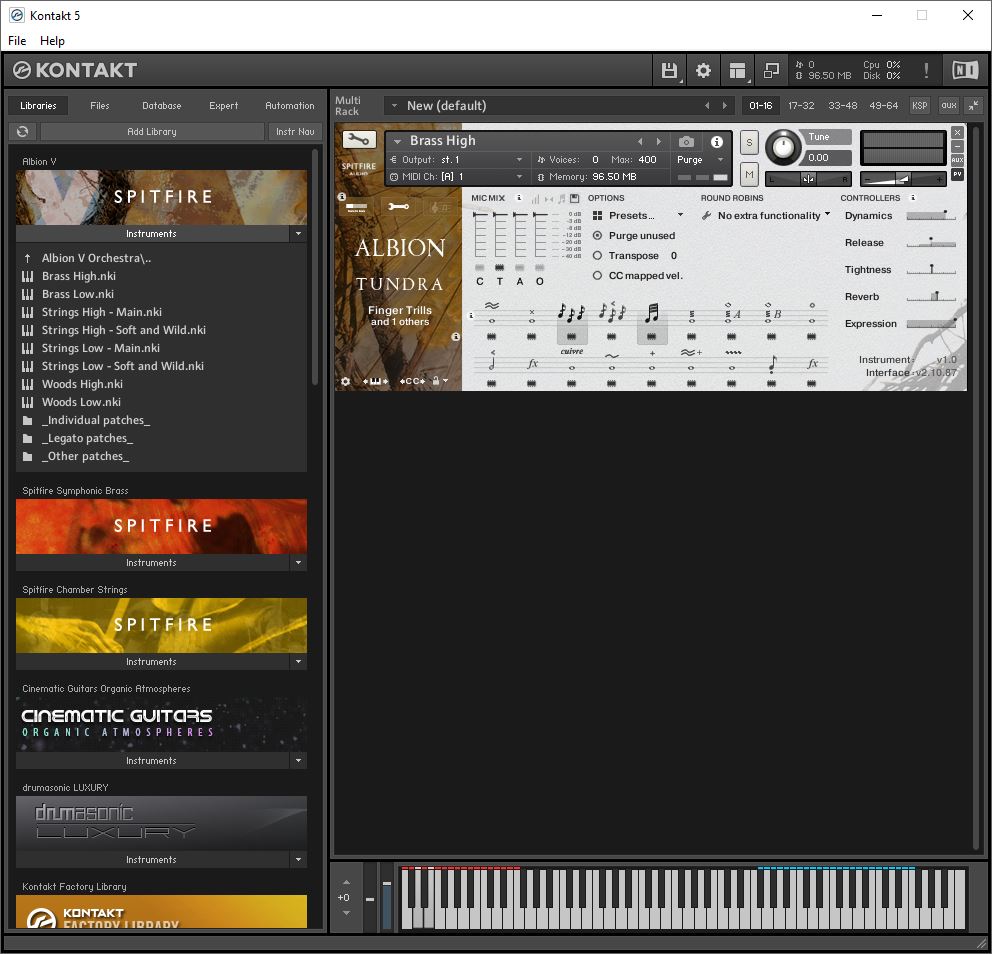The image size is (992, 954).
Task: Refresh the libraries list
Action: click(23, 131)
